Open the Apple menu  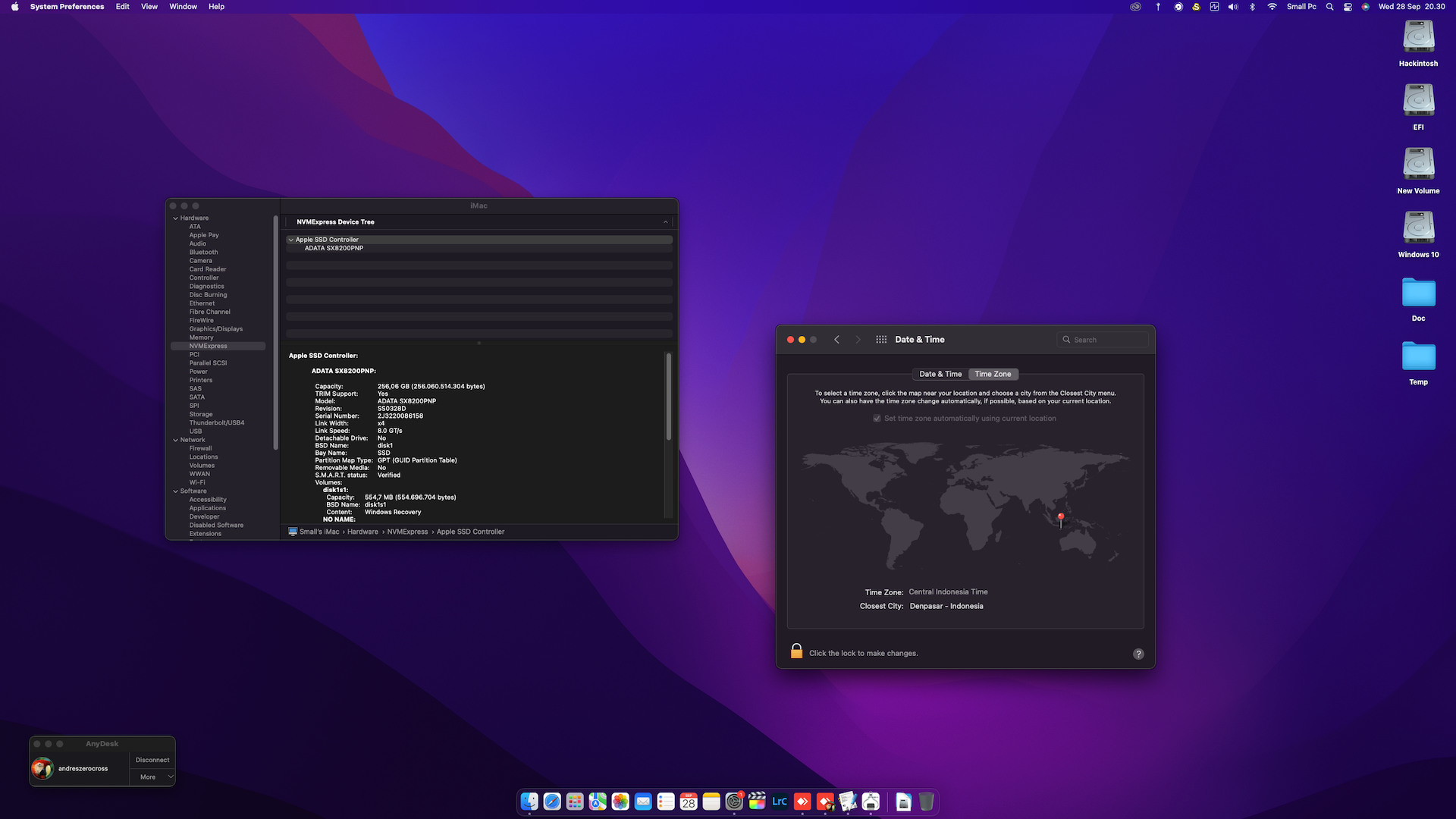[14, 7]
